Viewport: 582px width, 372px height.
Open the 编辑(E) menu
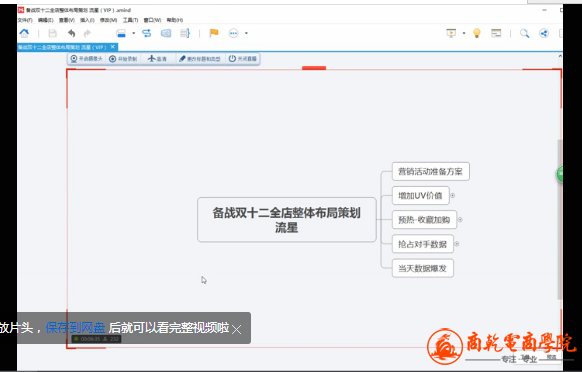[x=46, y=20]
